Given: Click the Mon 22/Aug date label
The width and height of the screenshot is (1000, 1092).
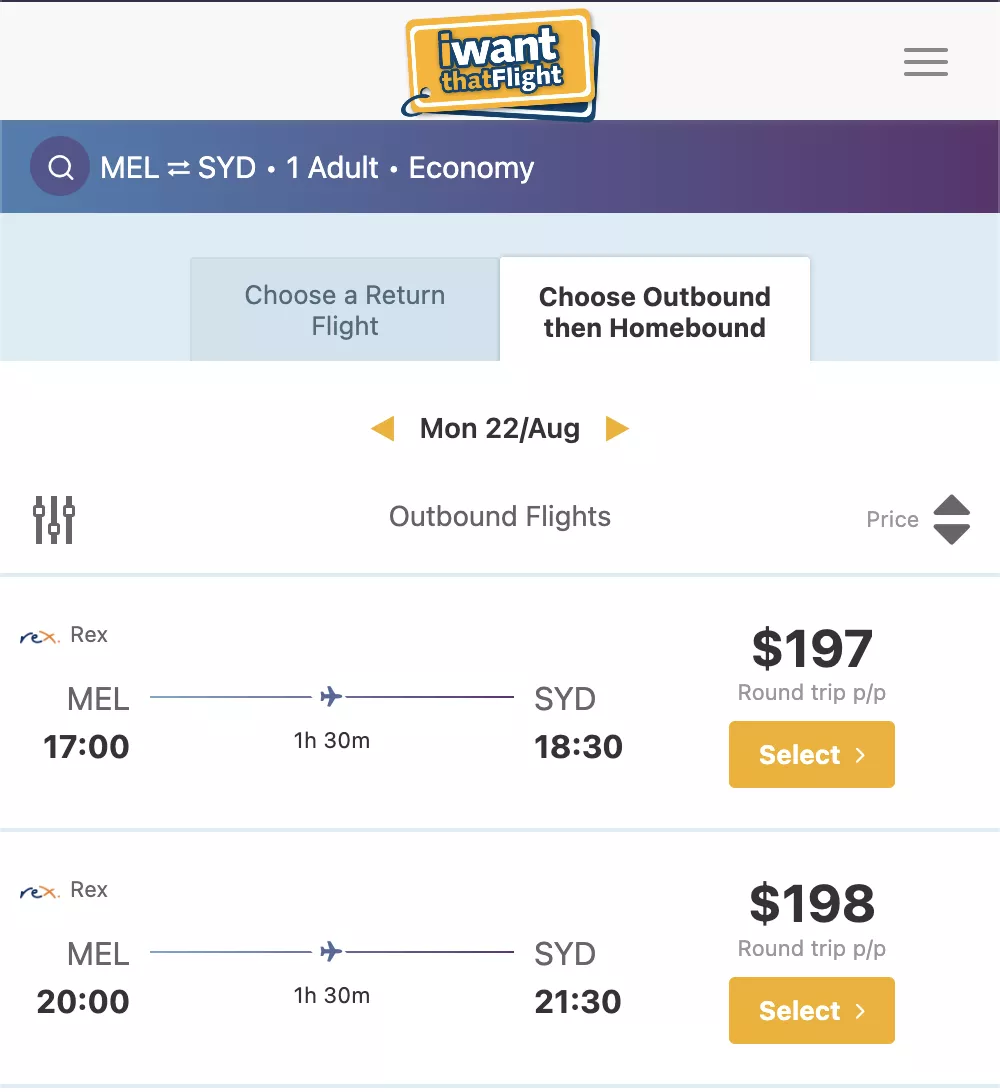Looking at the screenshot, I should click(500, 429).
